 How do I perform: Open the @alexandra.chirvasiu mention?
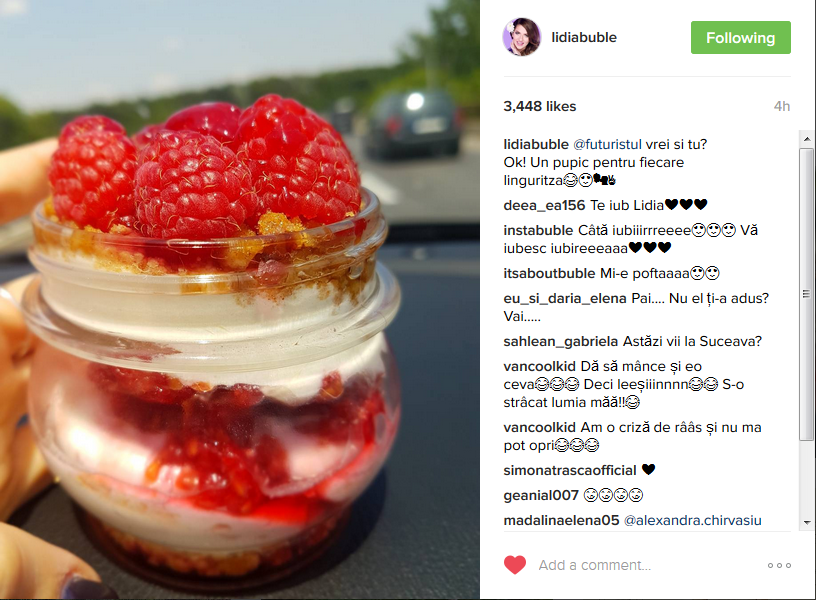692,520
